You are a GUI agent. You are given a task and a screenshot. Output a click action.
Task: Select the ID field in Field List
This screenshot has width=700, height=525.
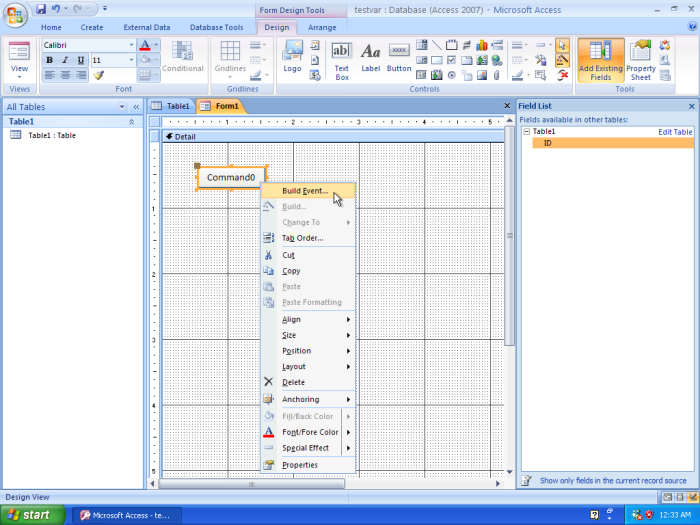click(613, 143)
